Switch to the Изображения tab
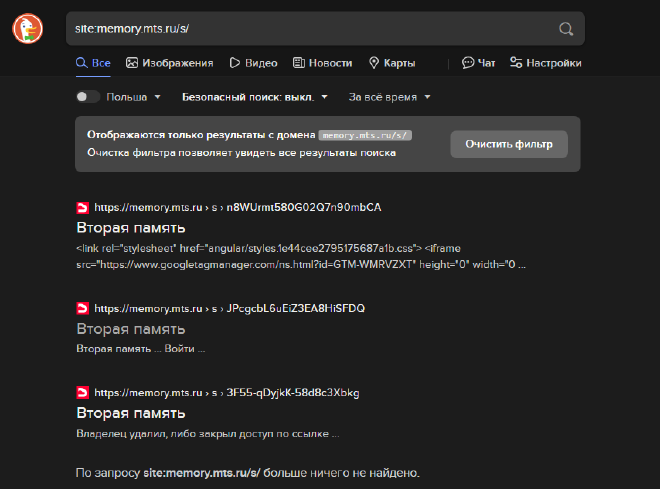 click(x=170, y=63)
